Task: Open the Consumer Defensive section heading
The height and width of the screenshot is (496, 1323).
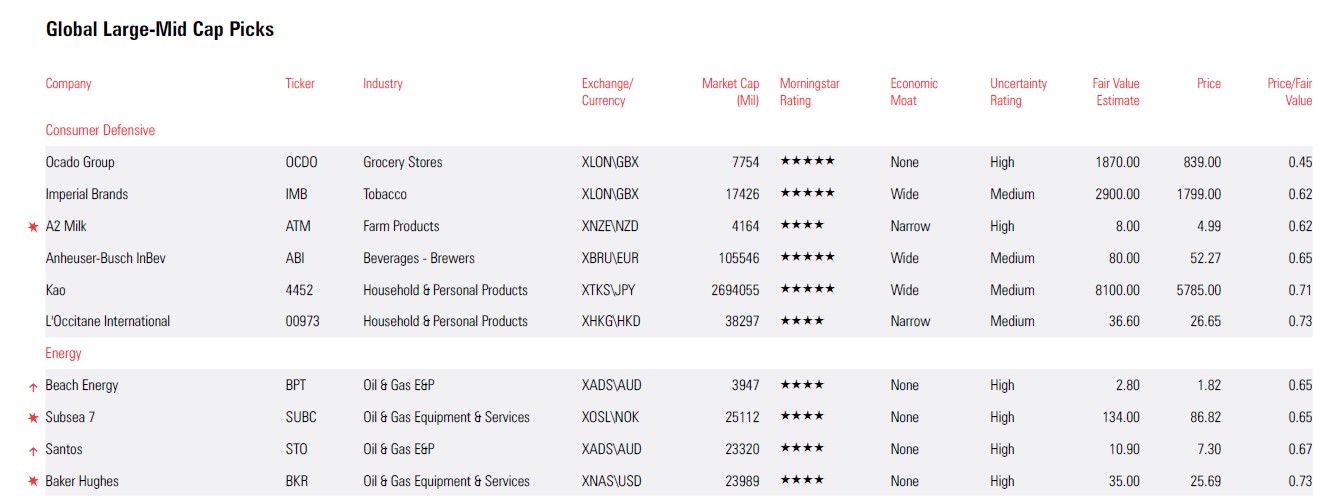Action: 100,130
